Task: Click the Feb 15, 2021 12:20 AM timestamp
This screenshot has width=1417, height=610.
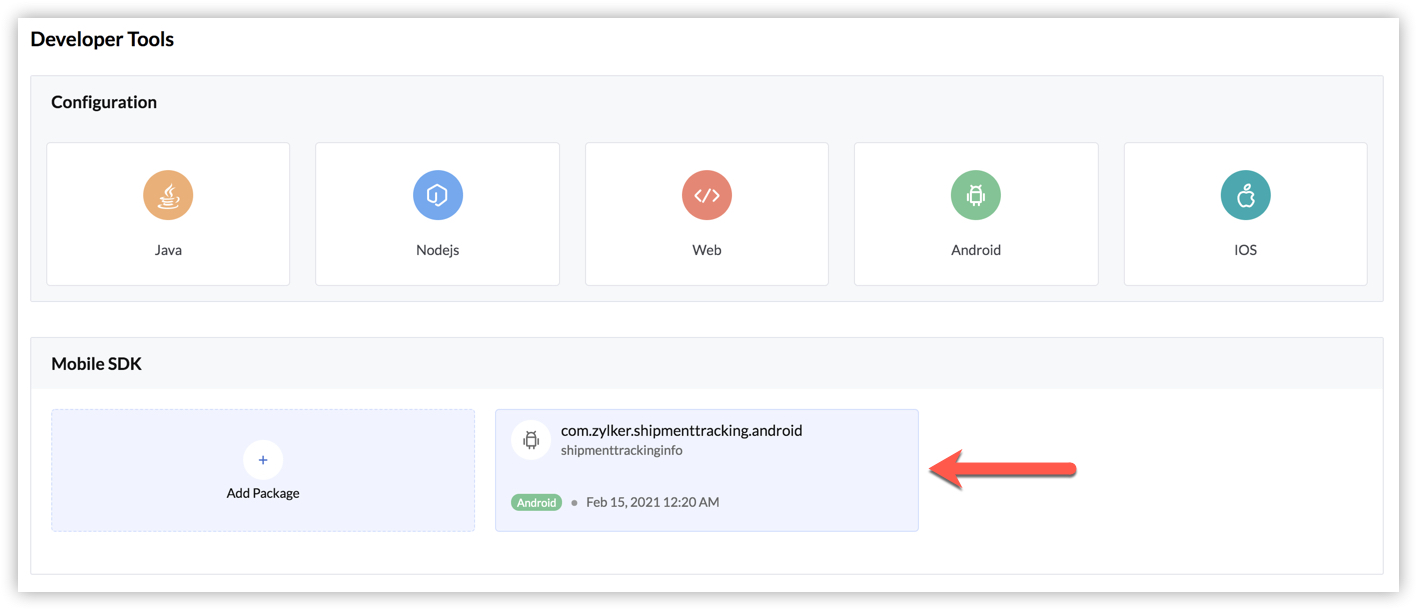Action: [652, 502]
